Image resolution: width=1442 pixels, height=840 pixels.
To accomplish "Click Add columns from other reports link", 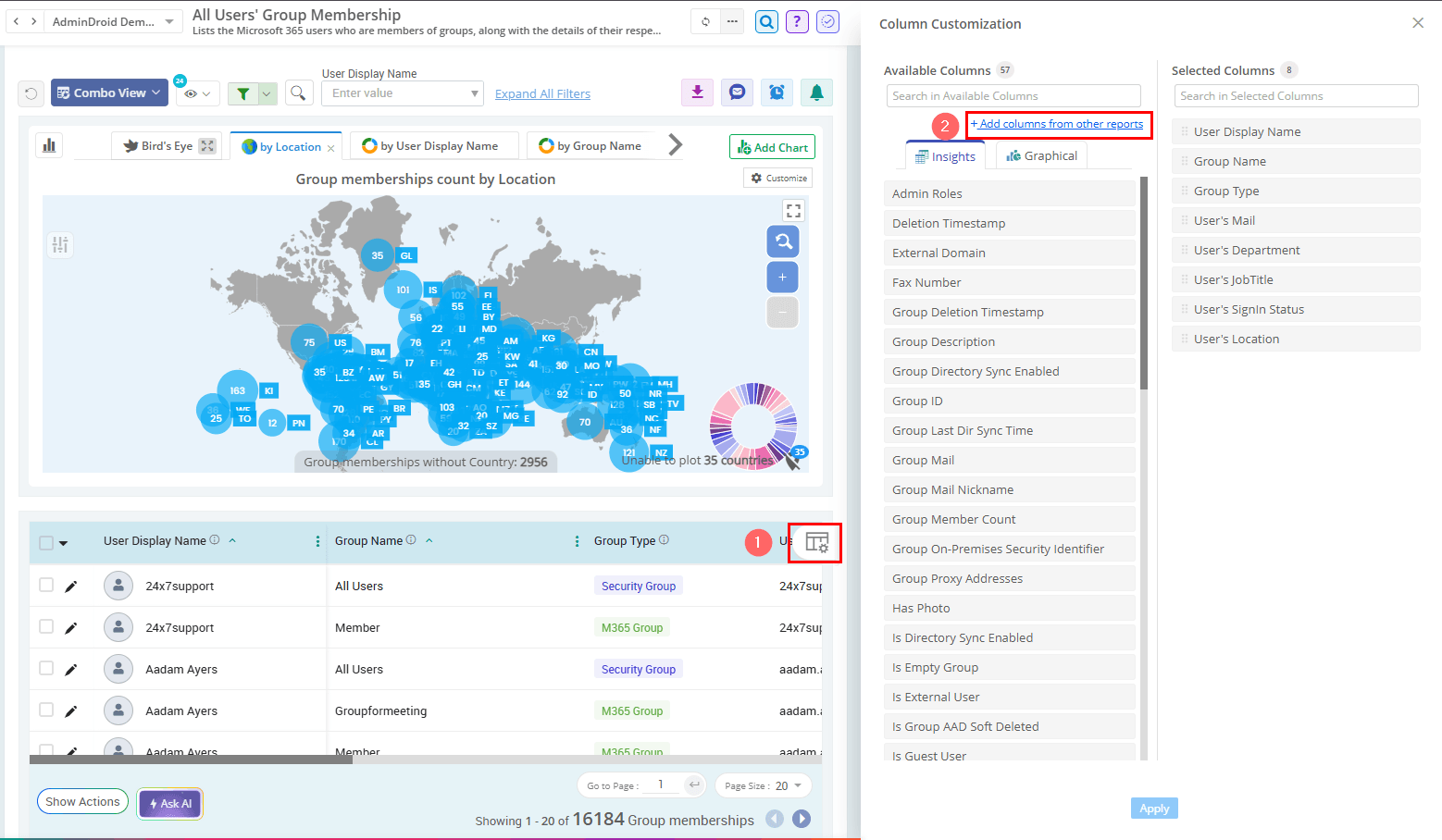I will tap(1057, 124).
